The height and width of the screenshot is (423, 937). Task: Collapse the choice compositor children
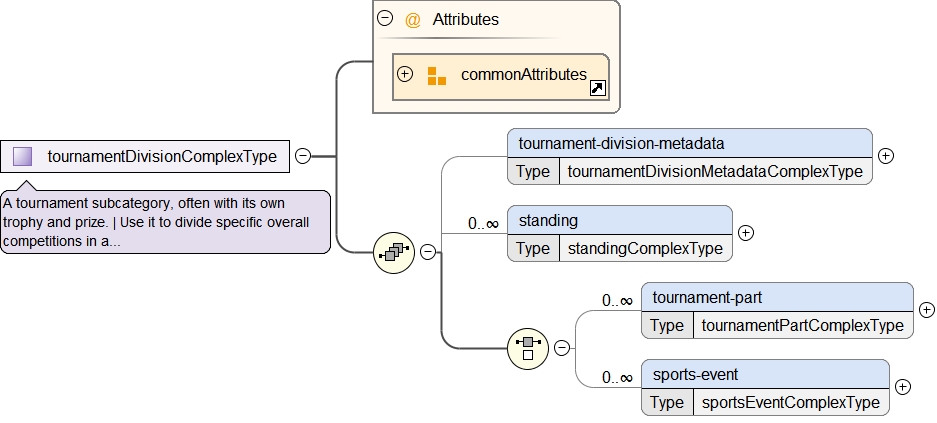pyautogui.click(x=562, y=348)
